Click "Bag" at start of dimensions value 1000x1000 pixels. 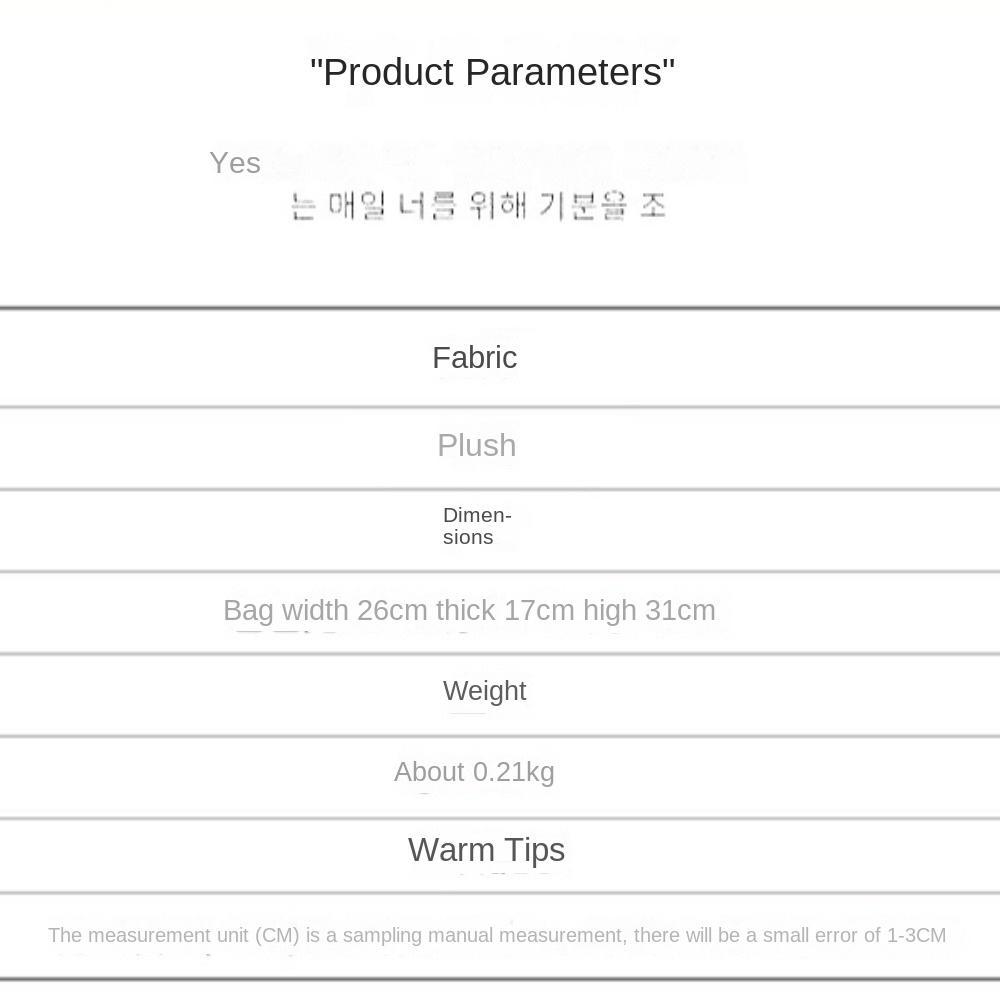point(248,611)
